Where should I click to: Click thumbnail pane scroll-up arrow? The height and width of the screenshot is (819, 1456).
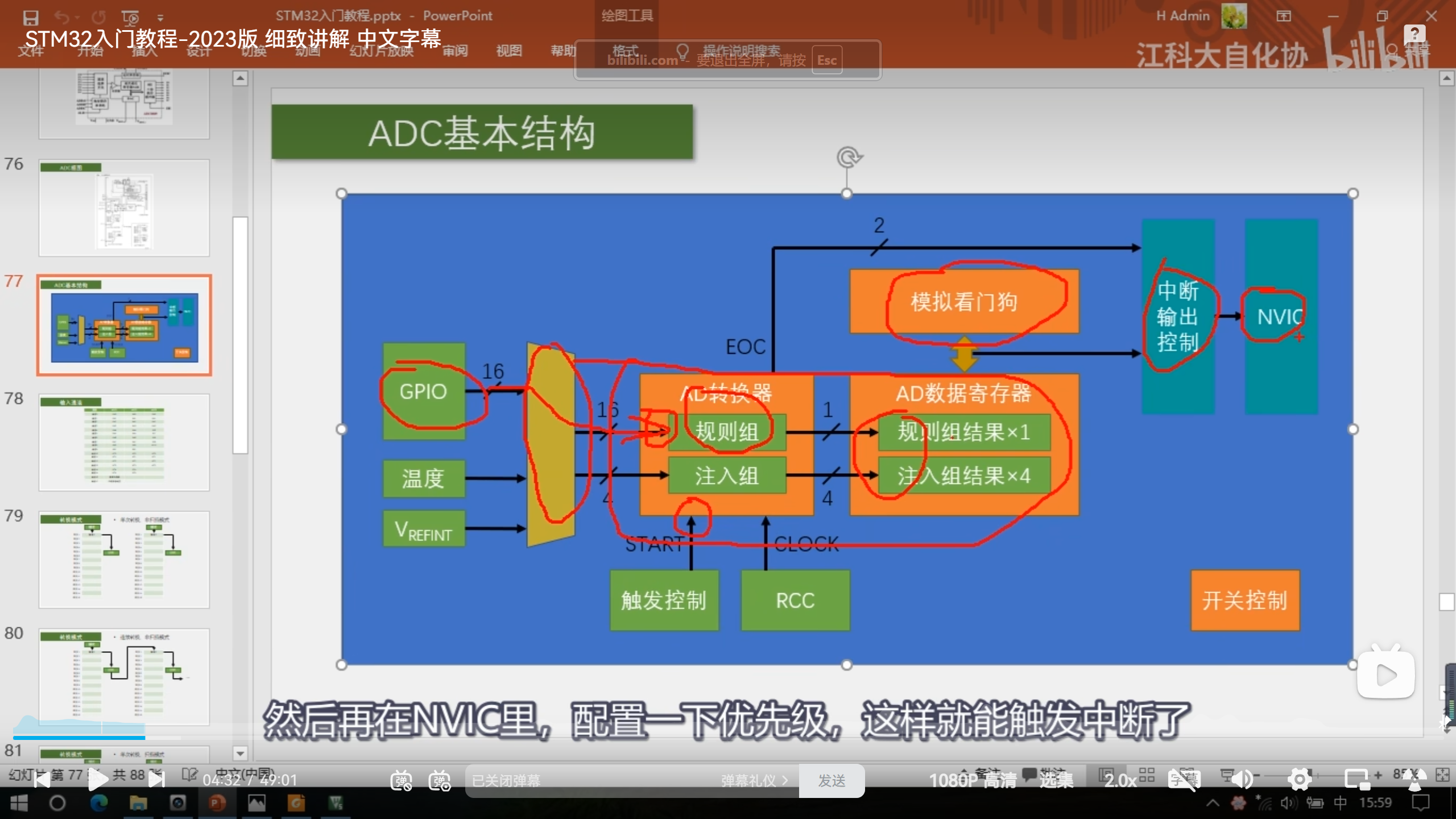point(241,78)
